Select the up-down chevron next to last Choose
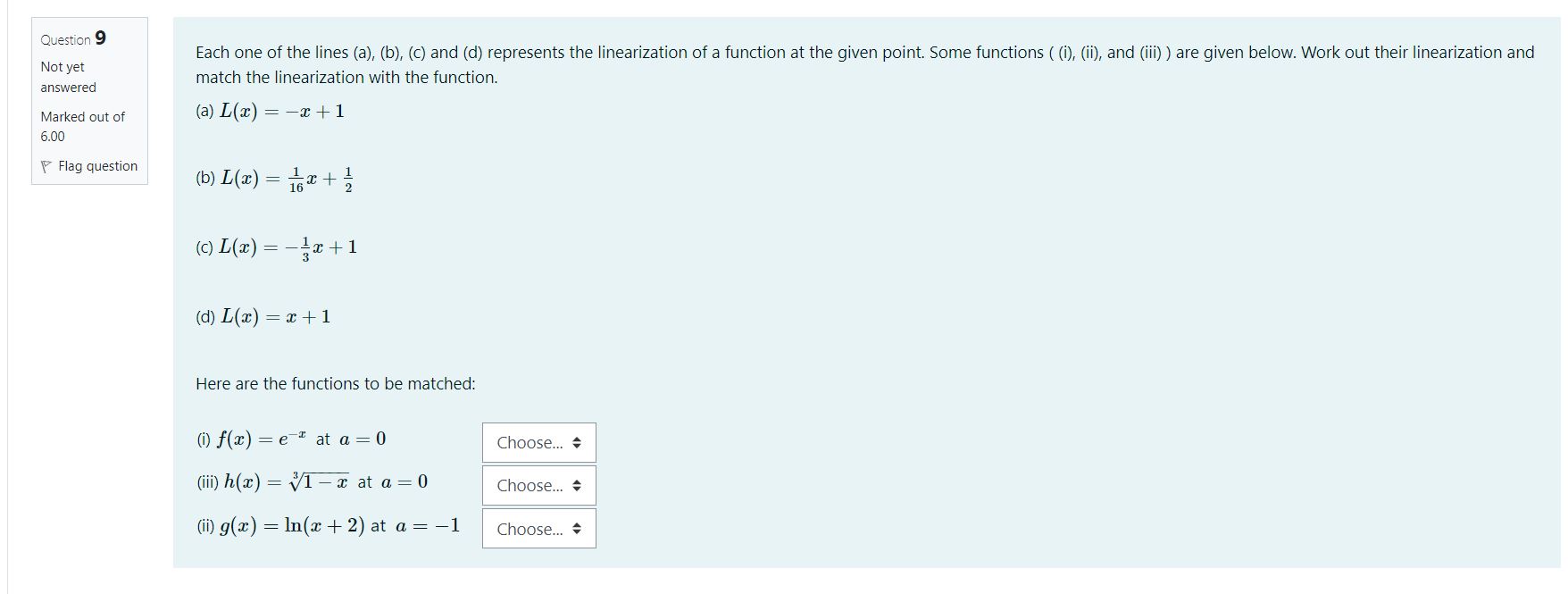This screenshot has height=594, width=1568. (579, 529)
